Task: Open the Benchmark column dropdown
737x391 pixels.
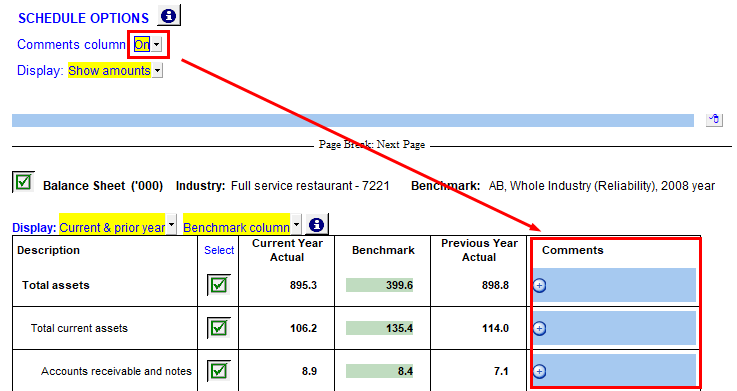Action: click(x=296, y=224)
